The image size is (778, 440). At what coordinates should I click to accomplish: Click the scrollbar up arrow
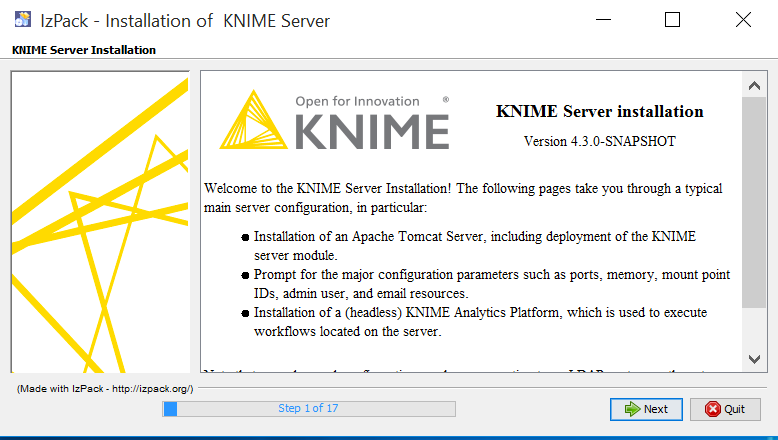pyautogui.click(x=754, y=85)
